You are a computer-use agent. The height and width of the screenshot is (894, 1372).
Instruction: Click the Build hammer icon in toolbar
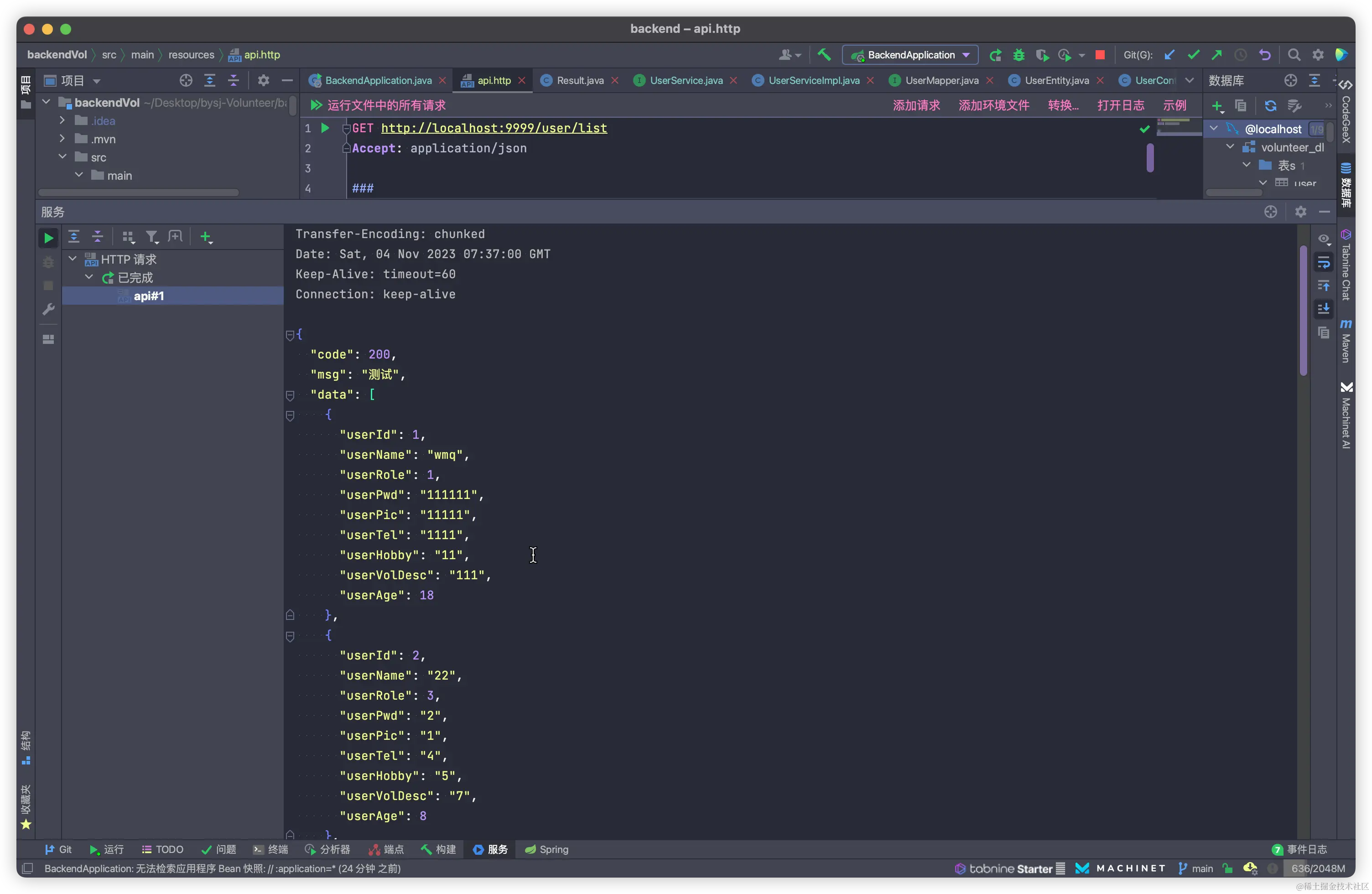coord(824,55)
